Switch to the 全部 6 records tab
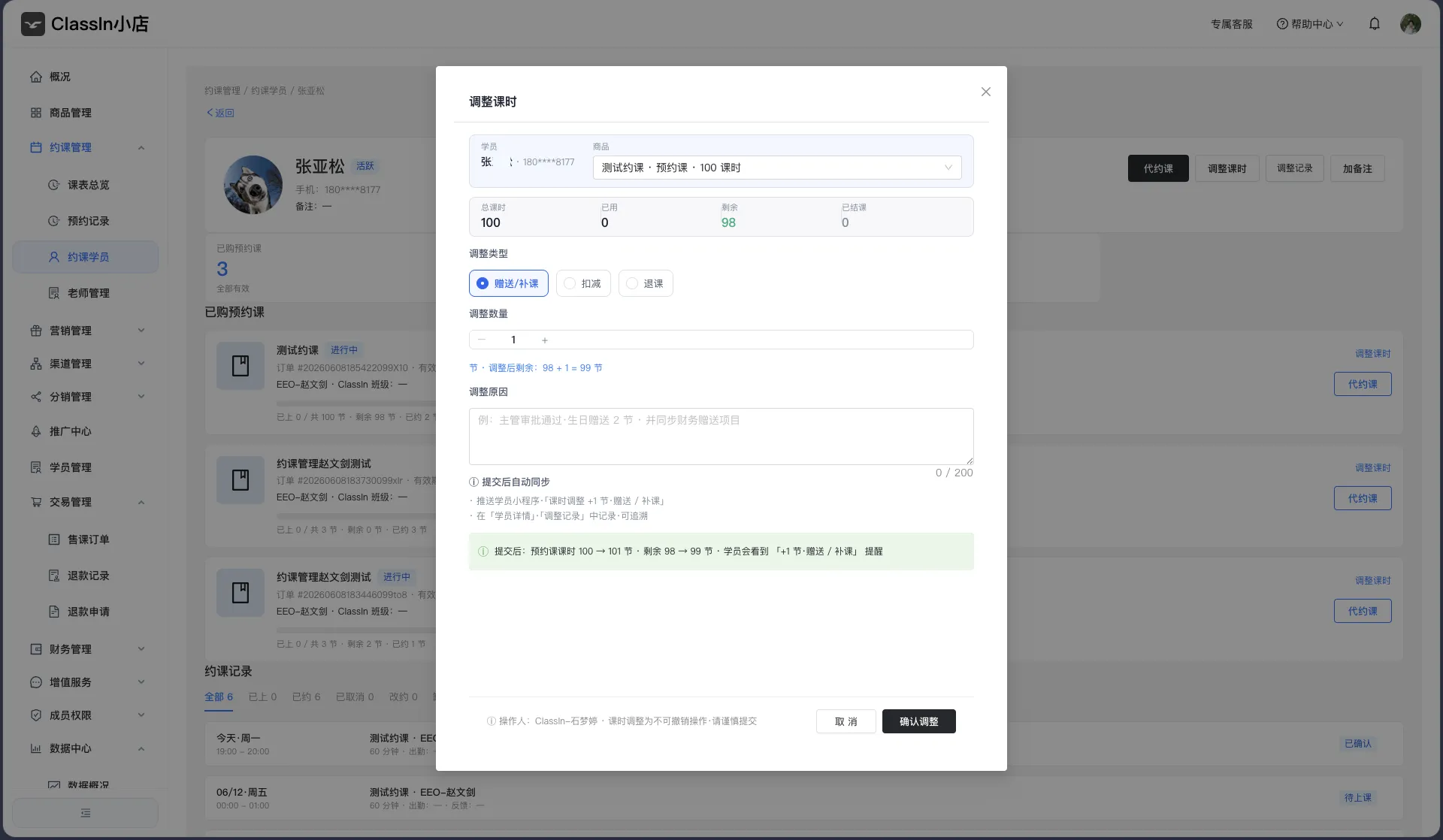 [219, 696]
